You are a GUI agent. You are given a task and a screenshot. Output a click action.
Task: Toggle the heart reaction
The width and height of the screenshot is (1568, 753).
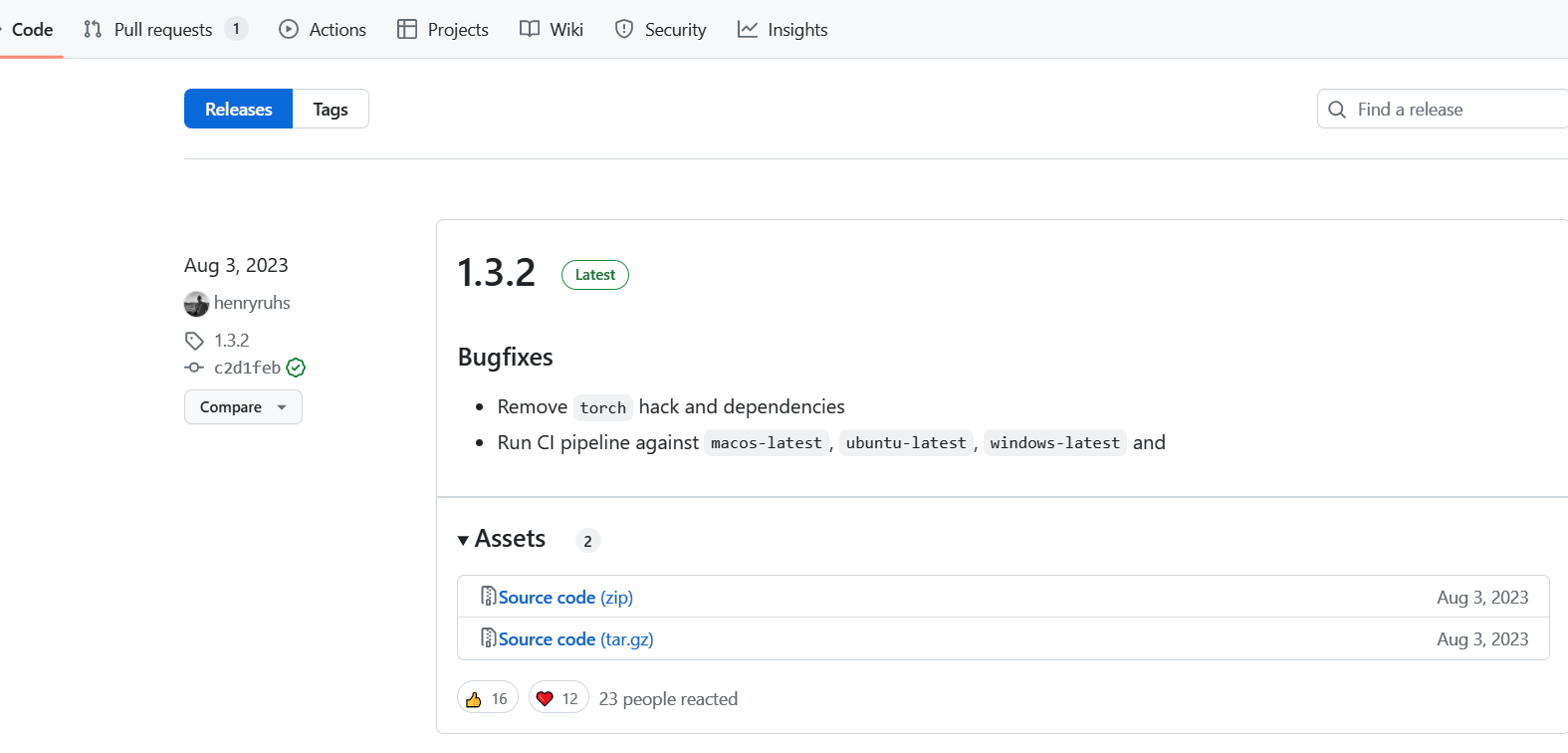click(558, 698)
